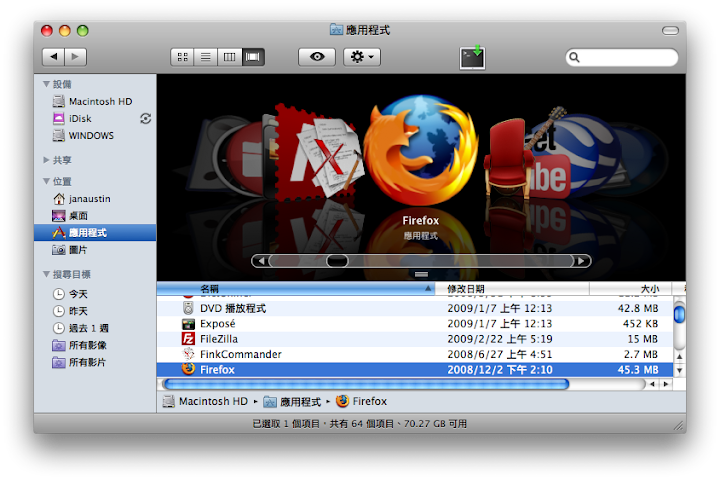The height and width of the screenshot is (480, 720).
Task: Click the 45.3 MB size cell
Action: click(x=638, y=370)
